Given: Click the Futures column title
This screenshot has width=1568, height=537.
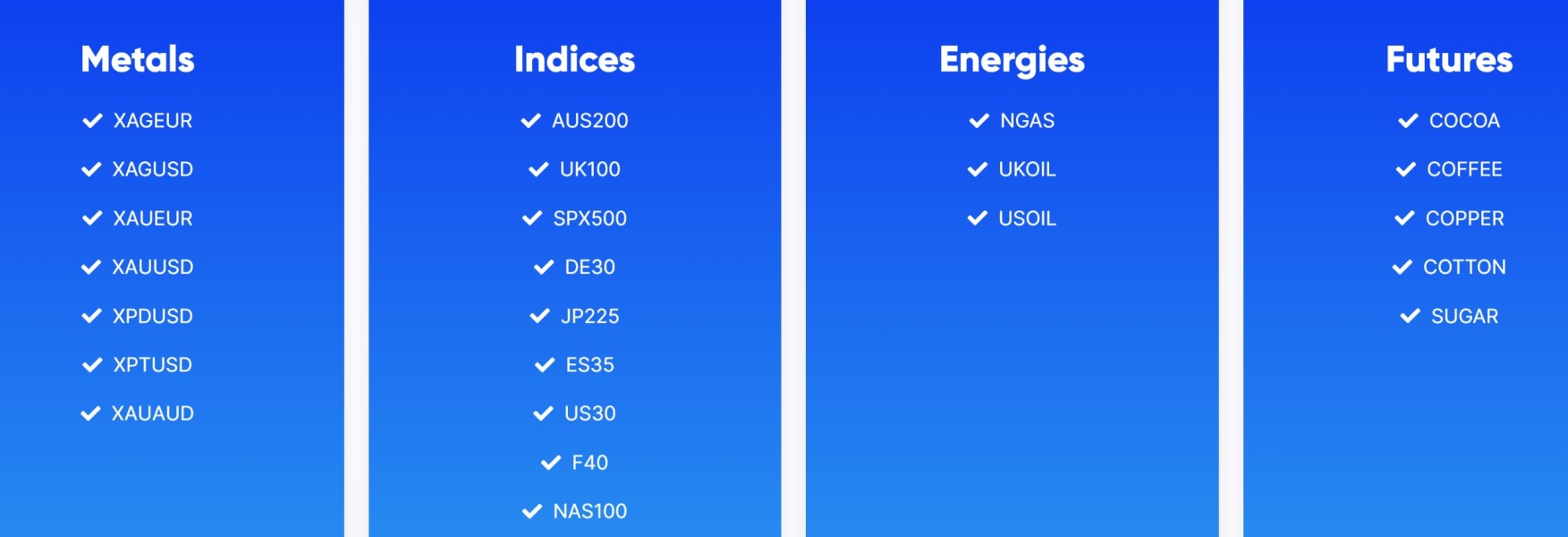Looking at the screenshot, I should coord(1449,60).
